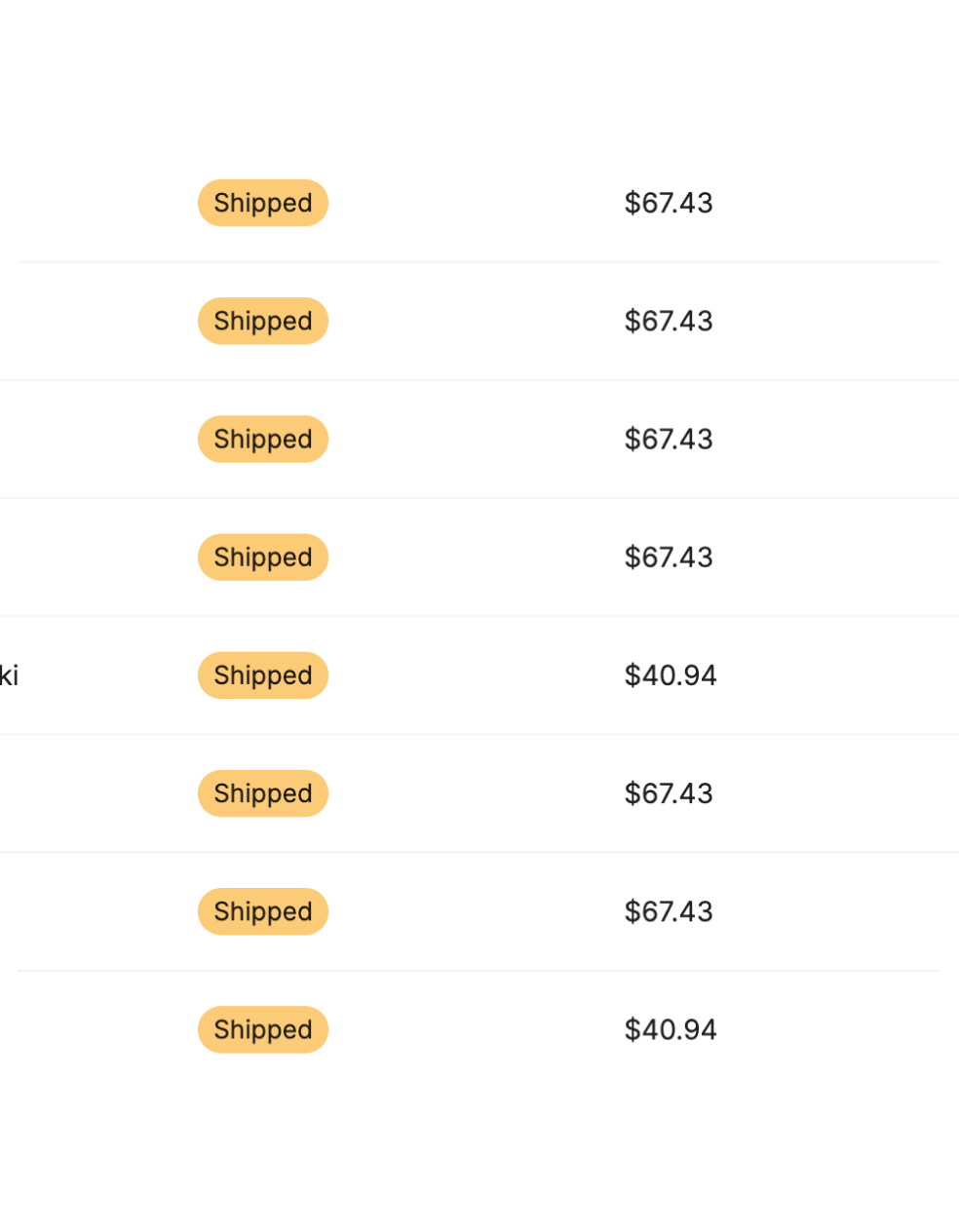This screenshot has width=959, height=1232.
Task: Select the fourth row's $67.43 price
Action: point(669,558)
